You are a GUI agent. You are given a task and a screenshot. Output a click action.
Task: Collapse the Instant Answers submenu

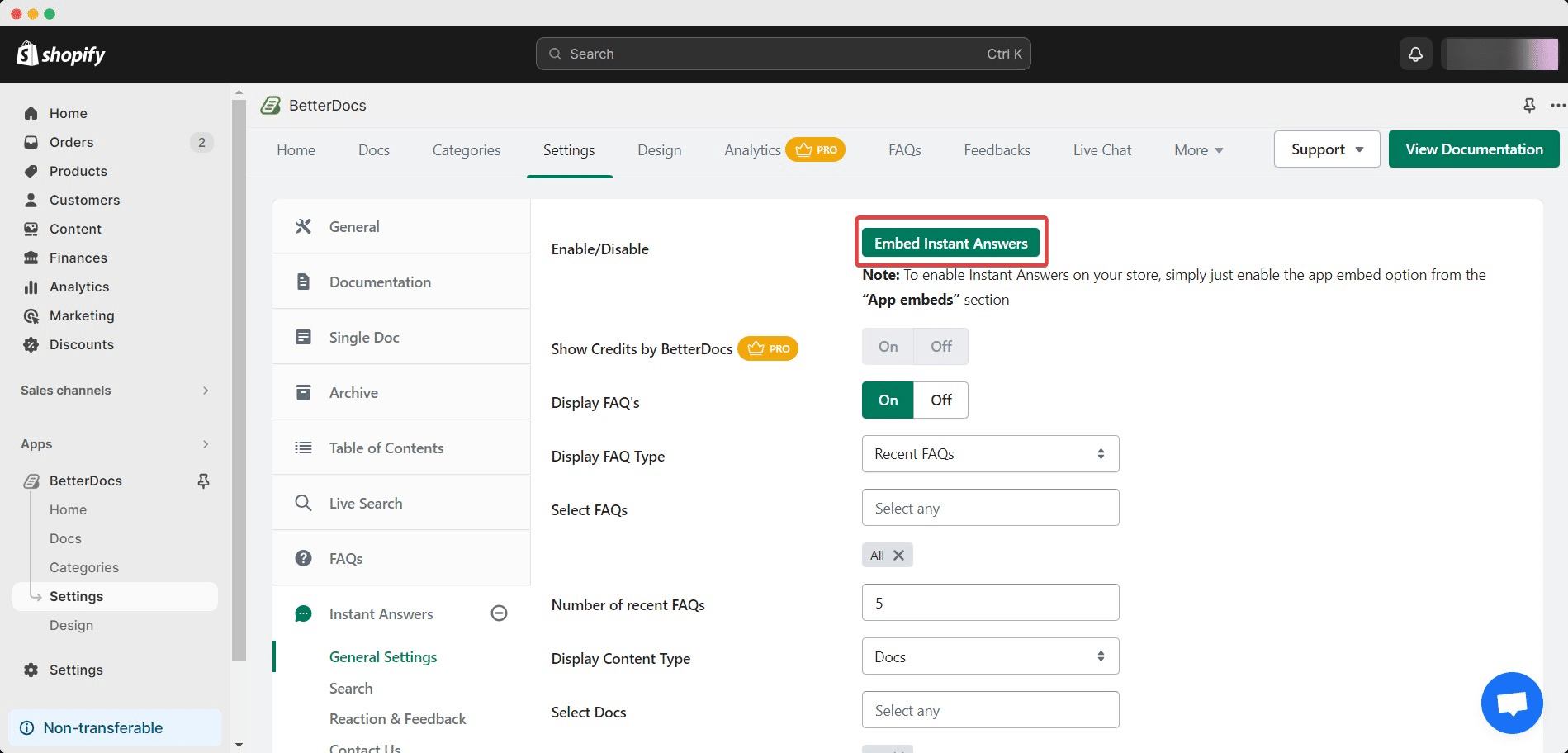tap(499, 613)
